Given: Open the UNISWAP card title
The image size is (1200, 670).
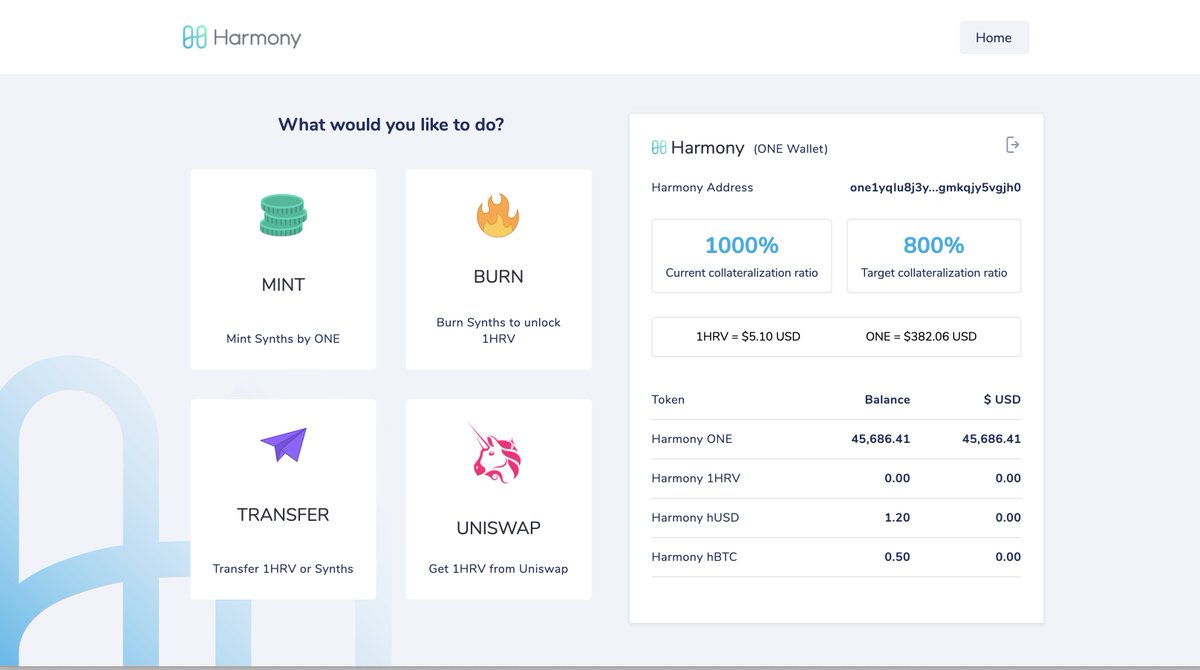Looking at the screenshot, I should coord(498,528).
